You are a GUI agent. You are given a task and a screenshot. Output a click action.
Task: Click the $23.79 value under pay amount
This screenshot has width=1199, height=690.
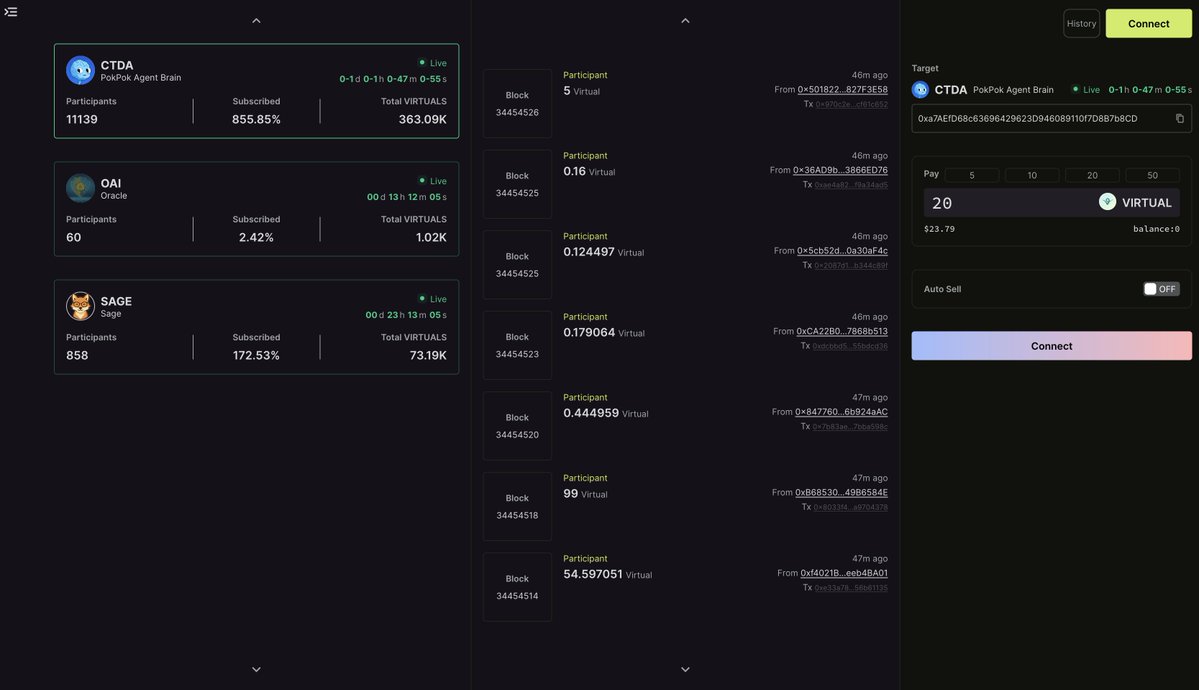(x=939, y=229)
